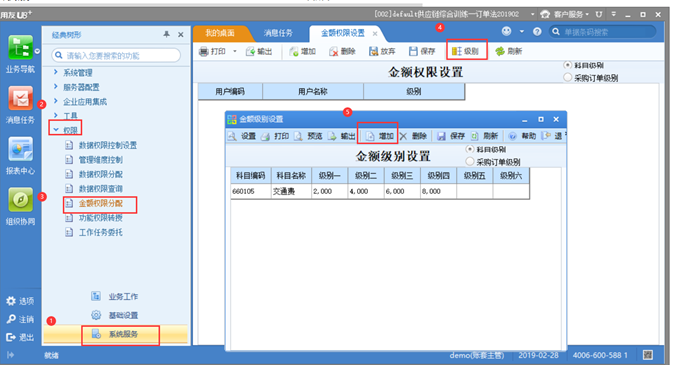Image resolution: width=673 pixels, height=365 pixels.
Task: Click 设置 in 金额级别设置 dialog toolbar
Action: pyautogui.click(x=242, y=136)
